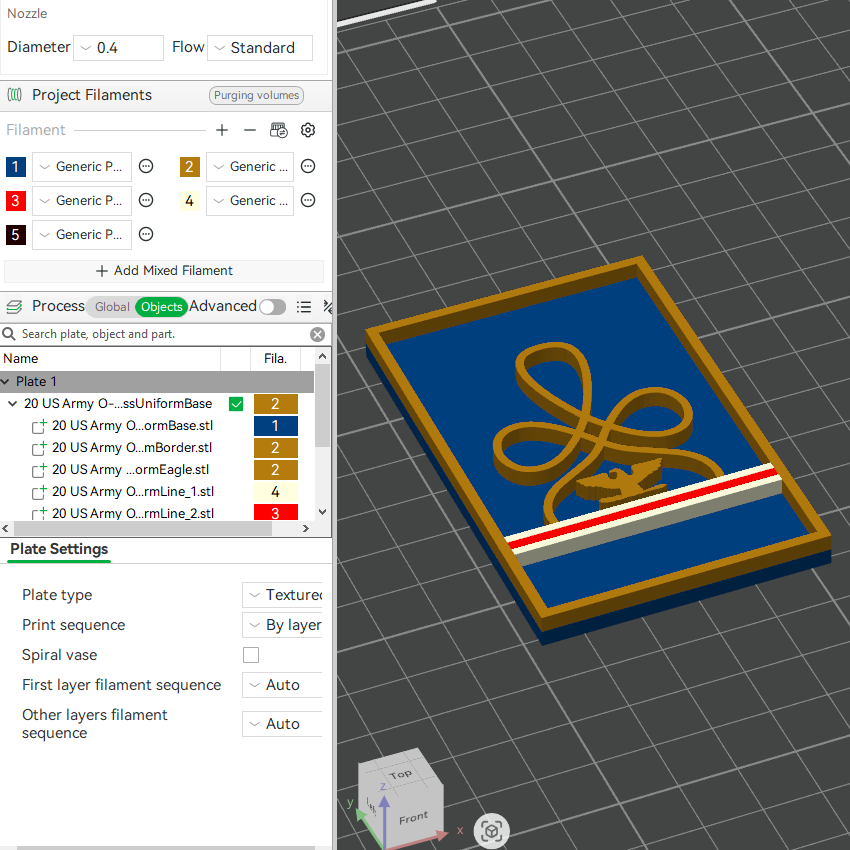Switch process scope to Objects
The width and height of the screenshot is (850, 850).
(162, 307)
